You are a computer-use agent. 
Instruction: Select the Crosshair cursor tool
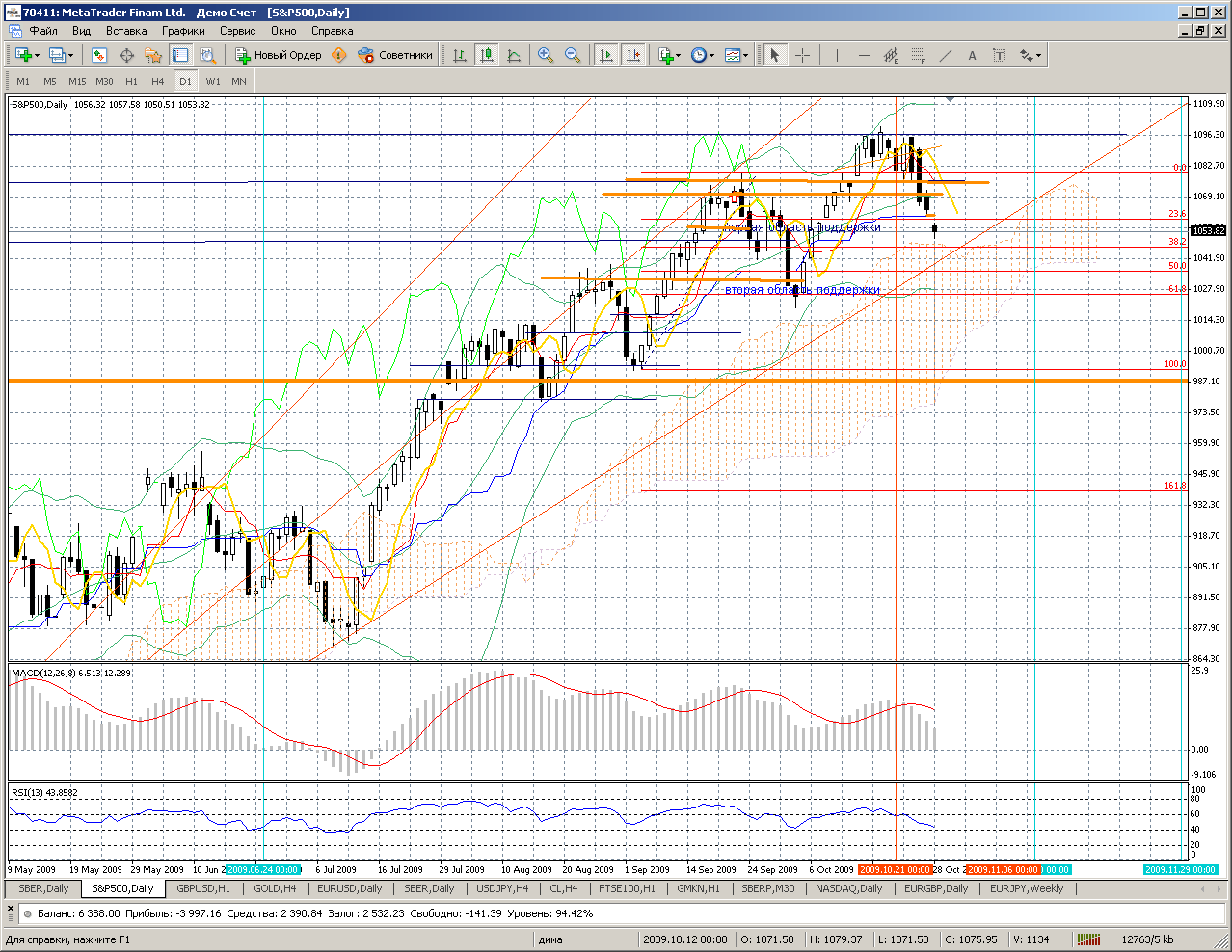tap(802, 55)
